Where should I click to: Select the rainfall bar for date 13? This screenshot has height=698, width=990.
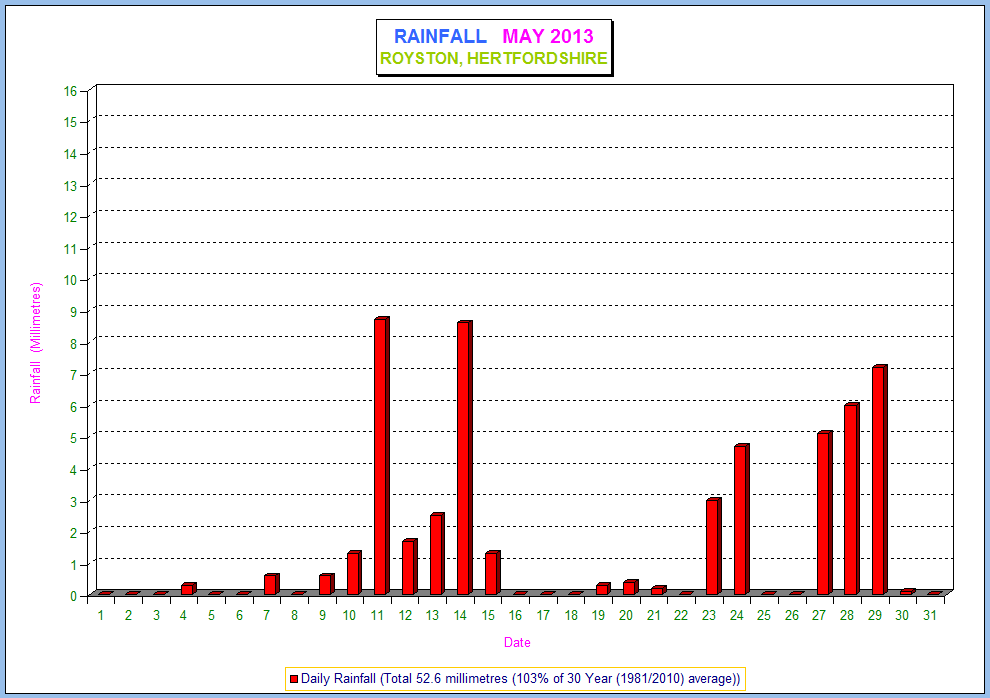[437, 554]
